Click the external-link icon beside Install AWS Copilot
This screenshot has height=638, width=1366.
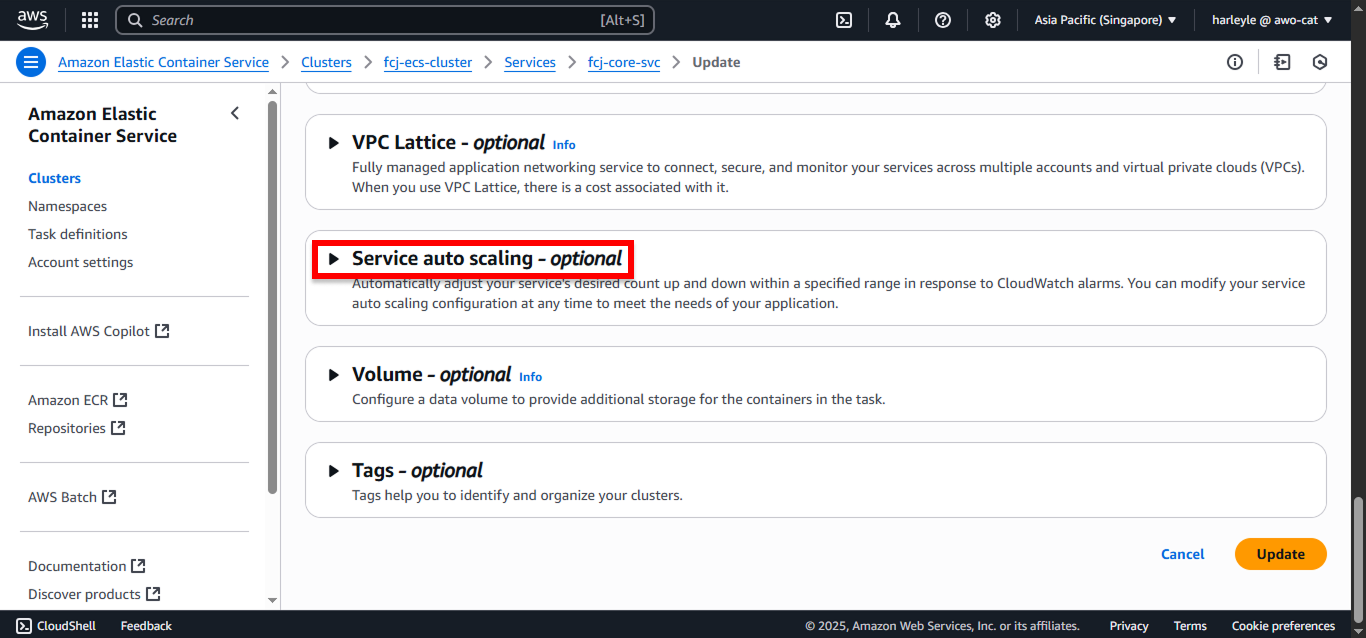162,330
